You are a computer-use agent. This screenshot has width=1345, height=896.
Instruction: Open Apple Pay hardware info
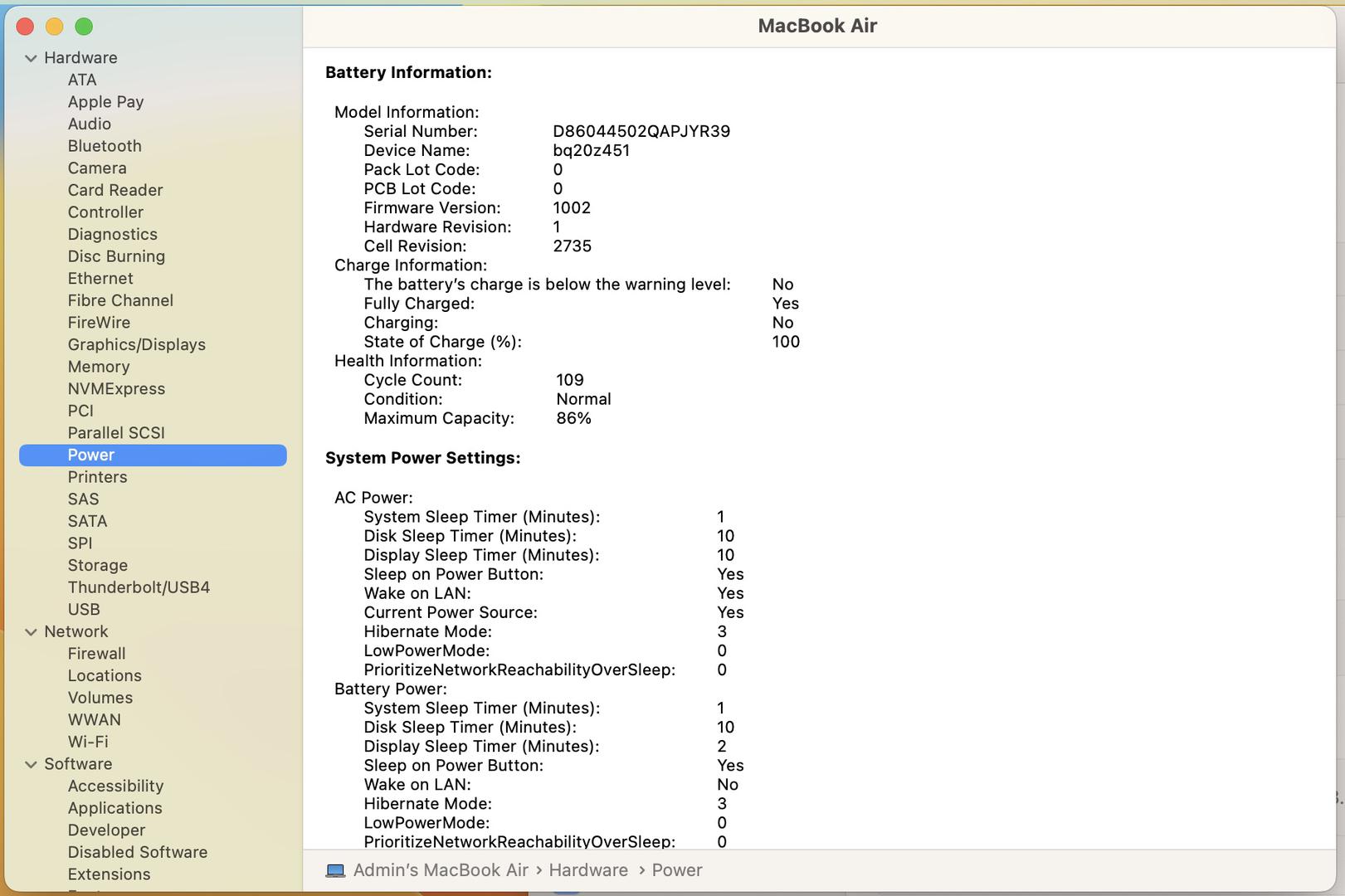point(105,102)
